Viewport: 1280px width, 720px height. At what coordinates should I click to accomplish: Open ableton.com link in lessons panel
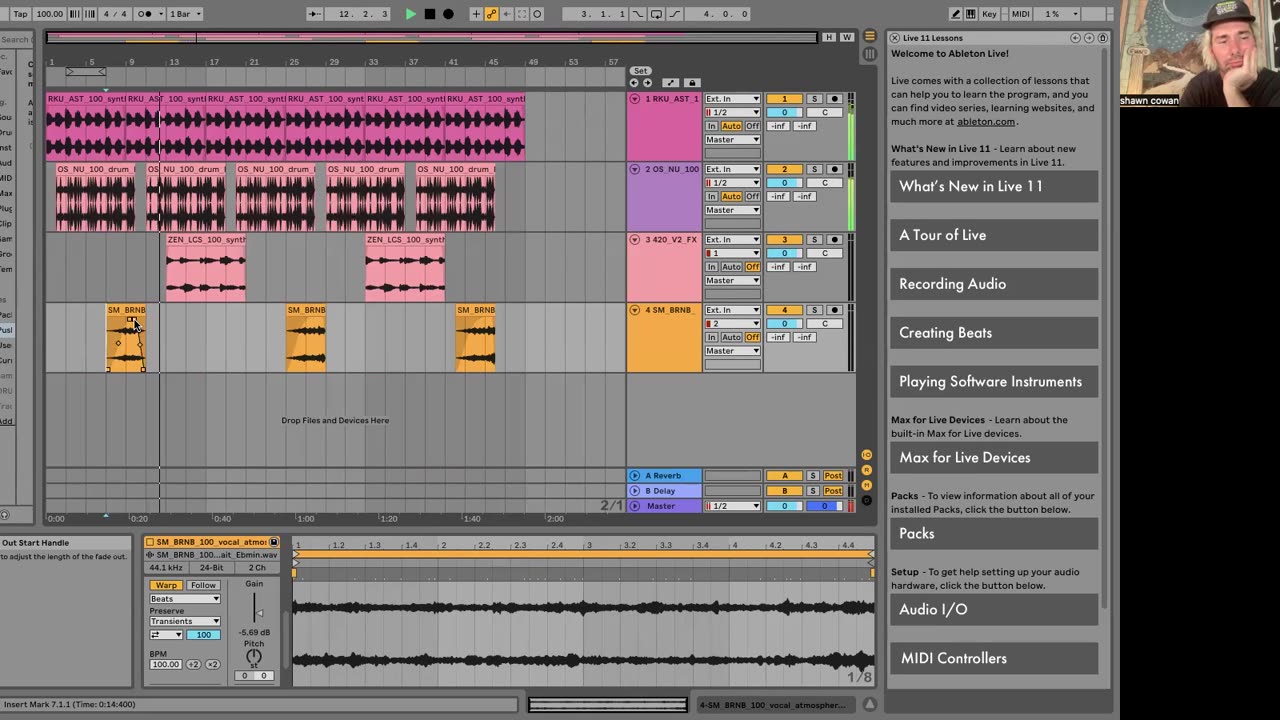pyautogui.click(x=985, y=122)
